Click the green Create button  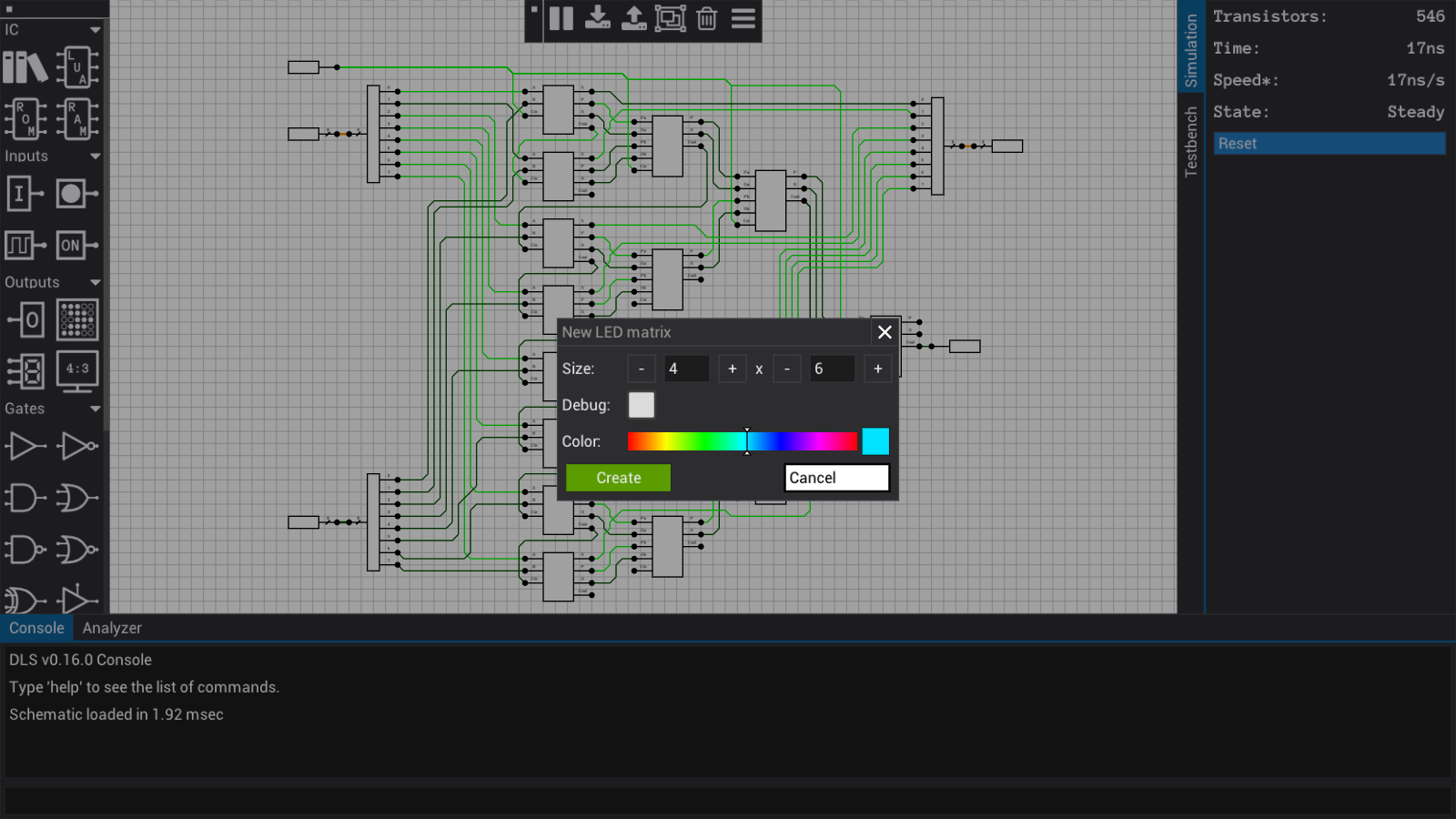pos(618,478)
